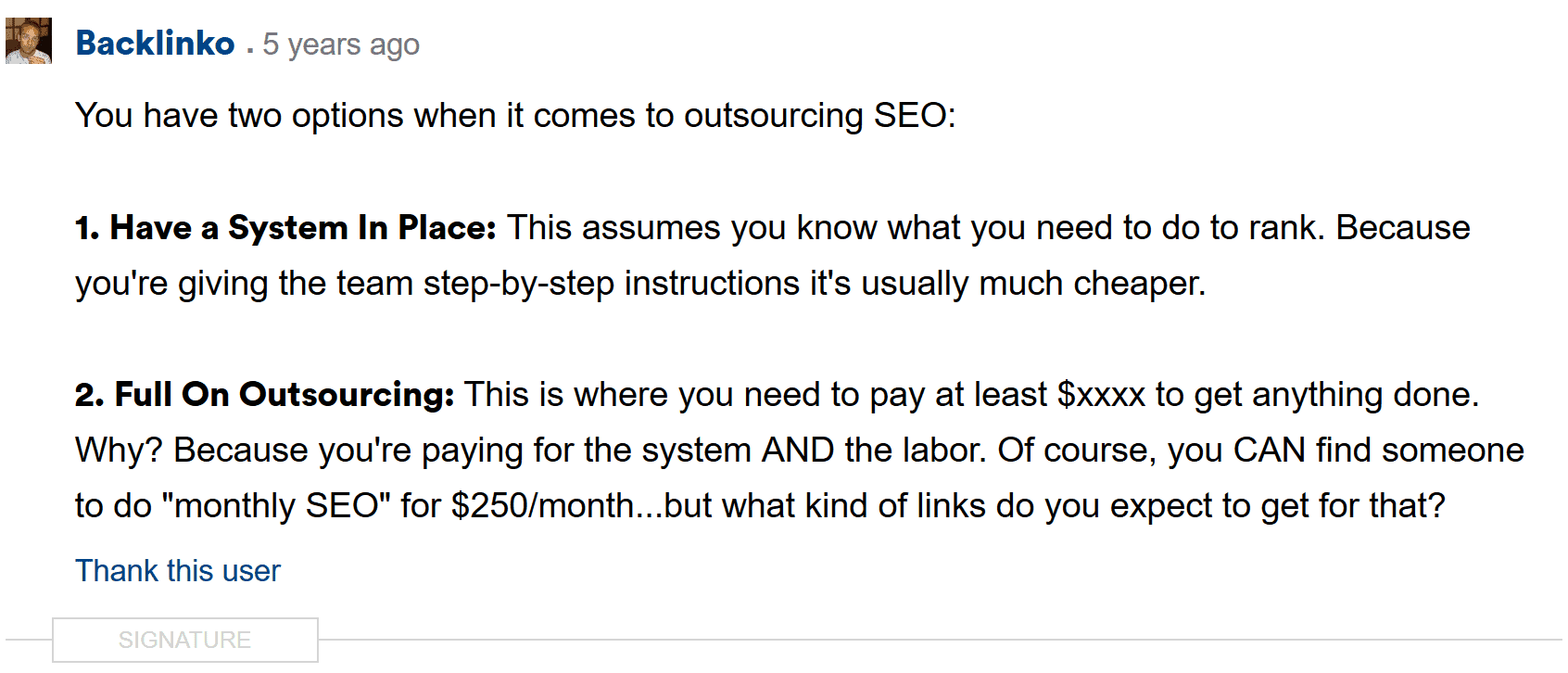Click the divider line beside the SIGNATURE box

940,640
